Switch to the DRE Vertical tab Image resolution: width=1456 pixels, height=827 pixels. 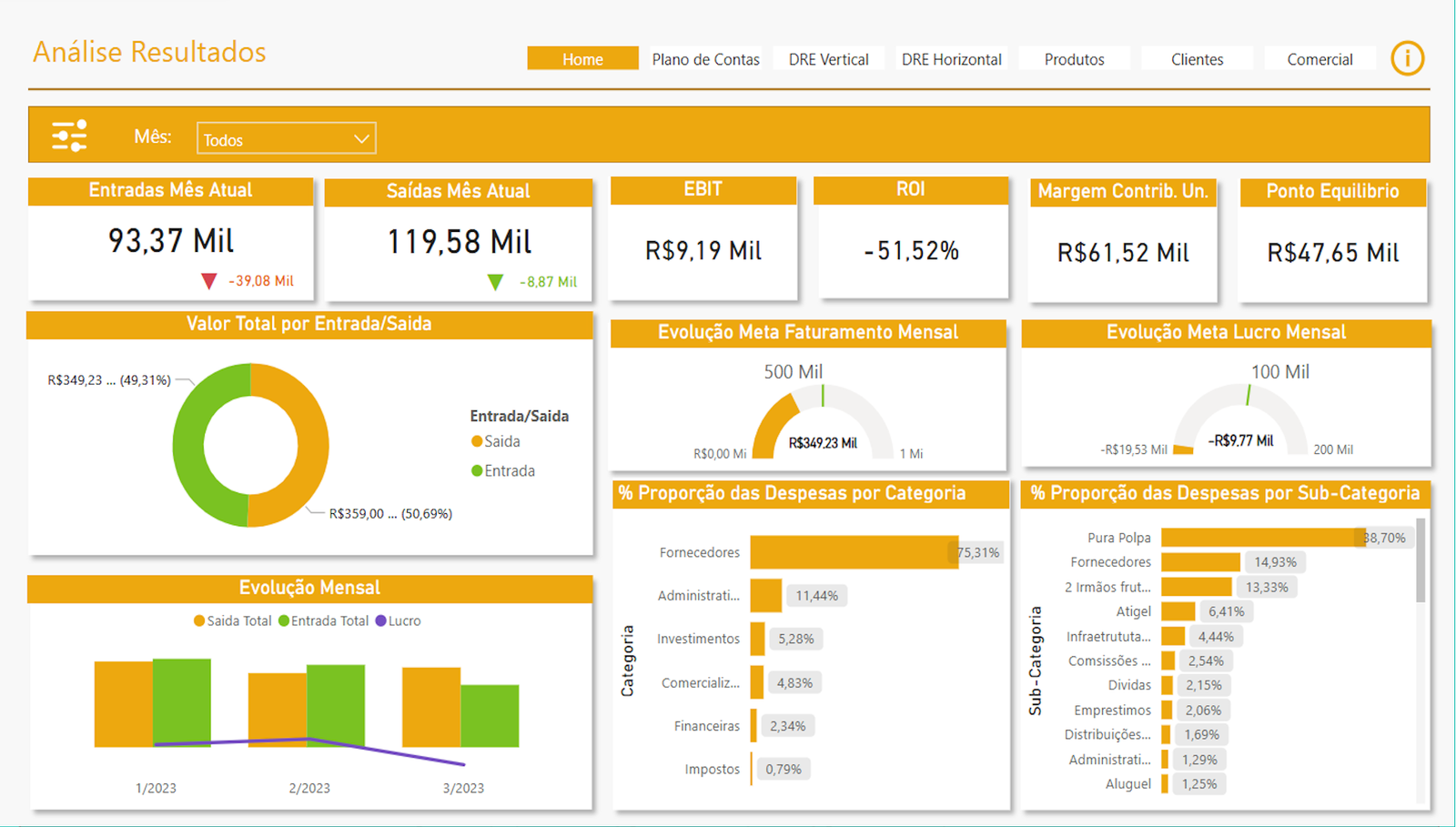point(828,59)
